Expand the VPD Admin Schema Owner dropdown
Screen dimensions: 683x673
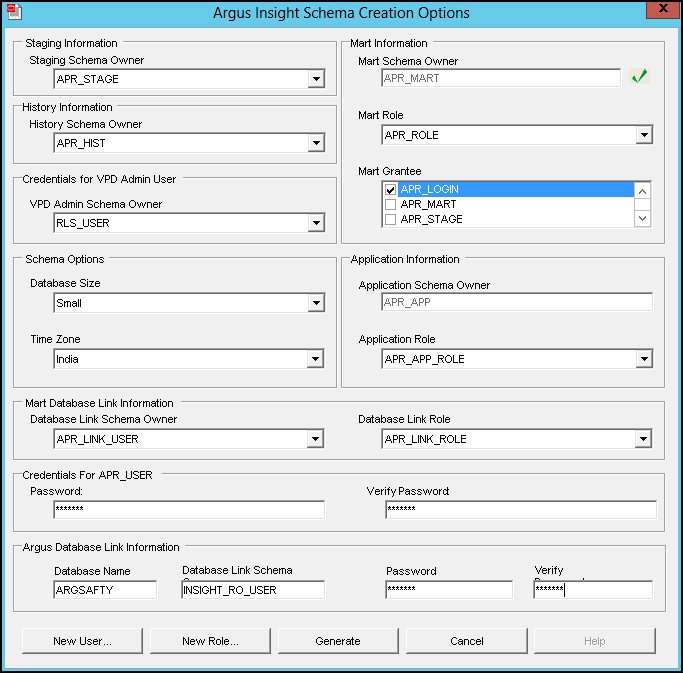316,223
